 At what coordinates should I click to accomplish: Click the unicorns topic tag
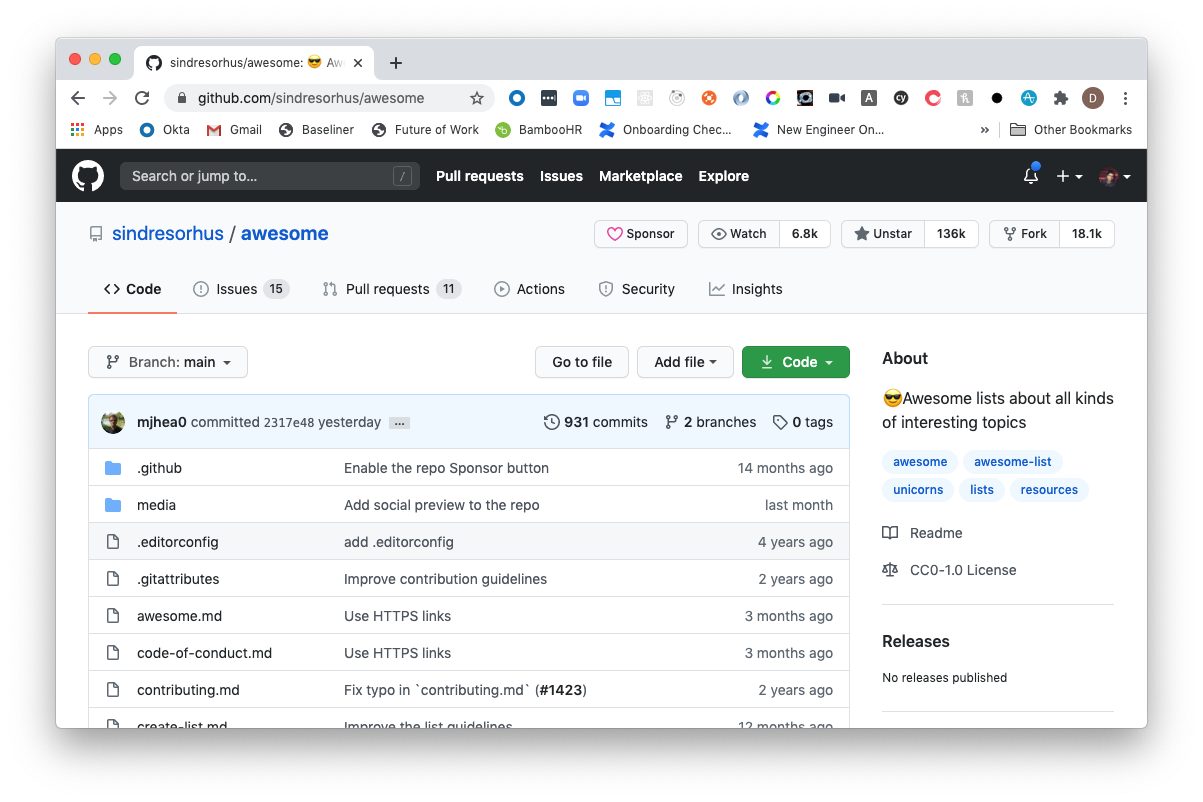pos(918,490)
